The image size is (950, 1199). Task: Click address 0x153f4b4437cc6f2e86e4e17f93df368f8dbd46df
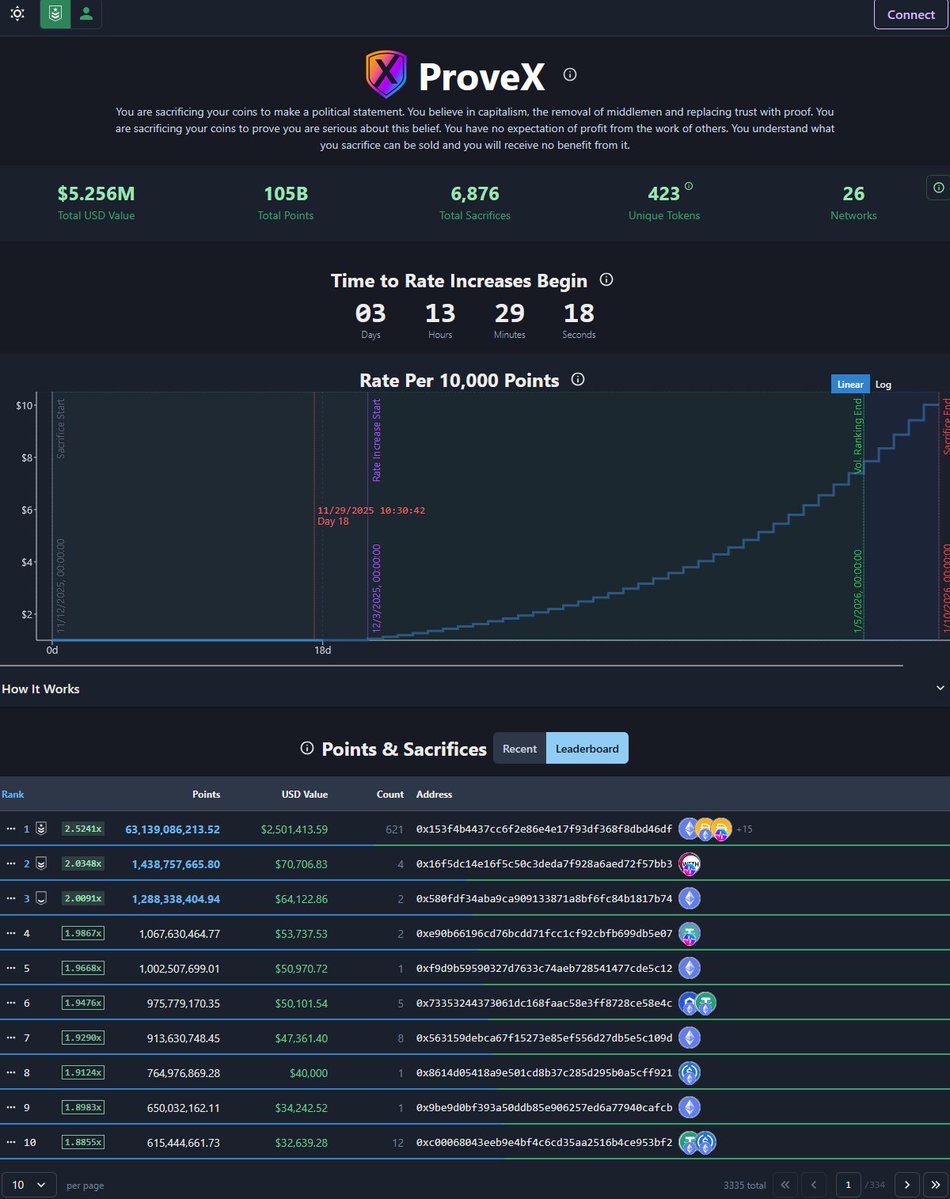click(x=544, y=829)
